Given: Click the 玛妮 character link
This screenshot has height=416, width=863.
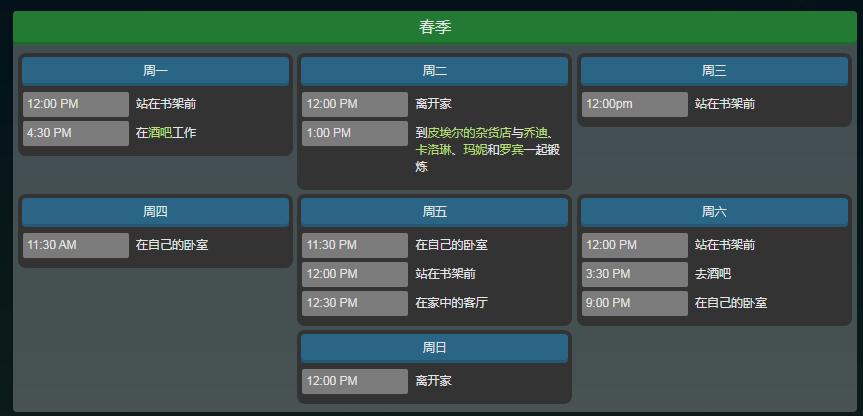Looking at the screenshot, I should coord(475,150).
